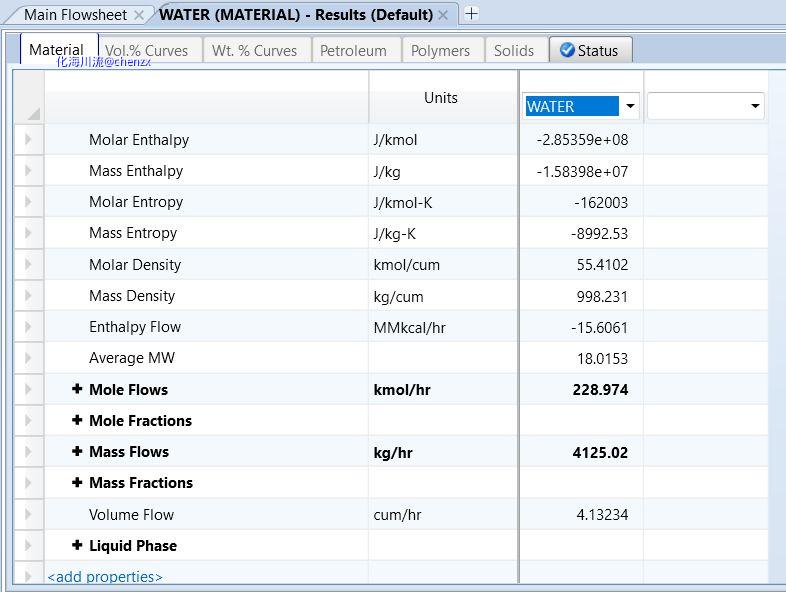The image size is (786, 592).
Task: Expand the Mole Flows row
Action: (x=77, y=388)
